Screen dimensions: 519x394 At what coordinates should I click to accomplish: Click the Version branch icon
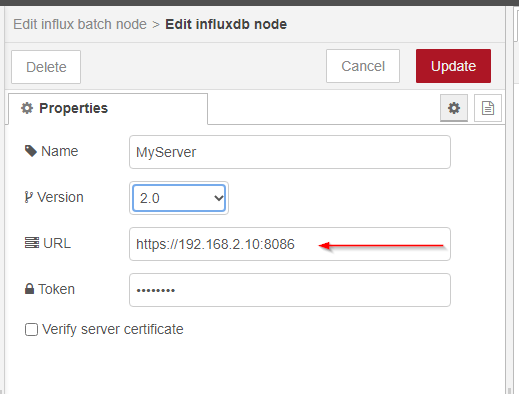click(29, 197)
